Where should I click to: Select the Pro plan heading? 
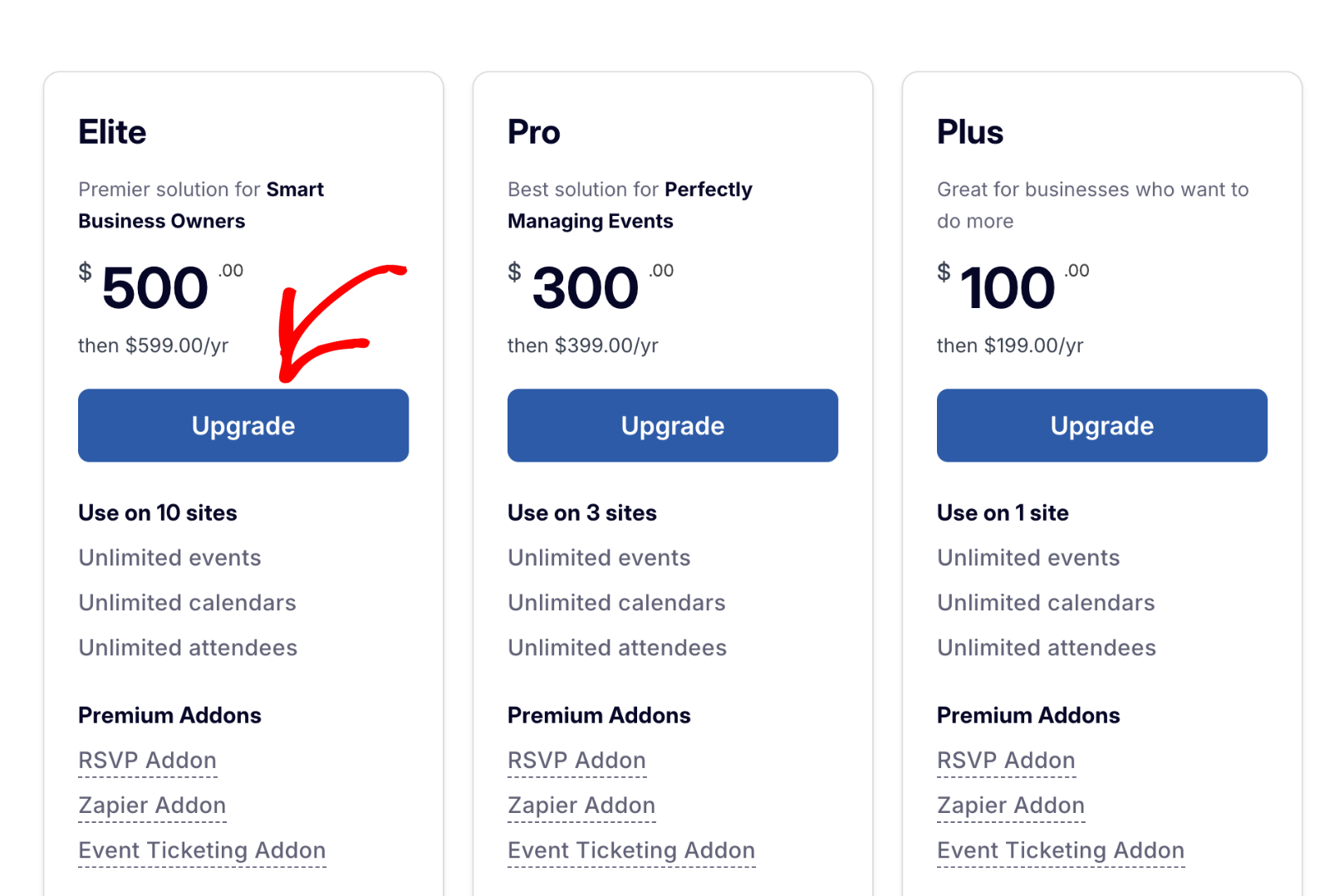[533, 131]
